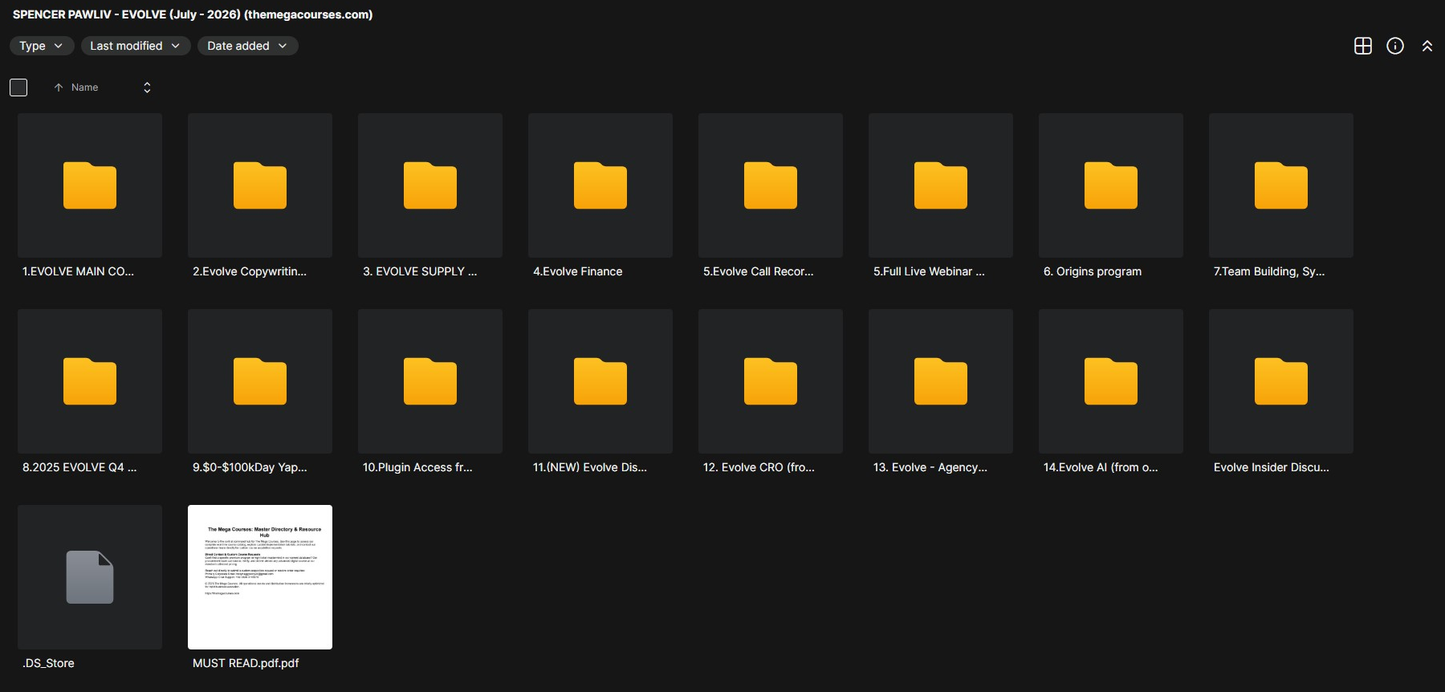Open 11.(NEW) Evolve Dis... folder icon
This screenshot has width=1445, height=692.
[600, 381]
